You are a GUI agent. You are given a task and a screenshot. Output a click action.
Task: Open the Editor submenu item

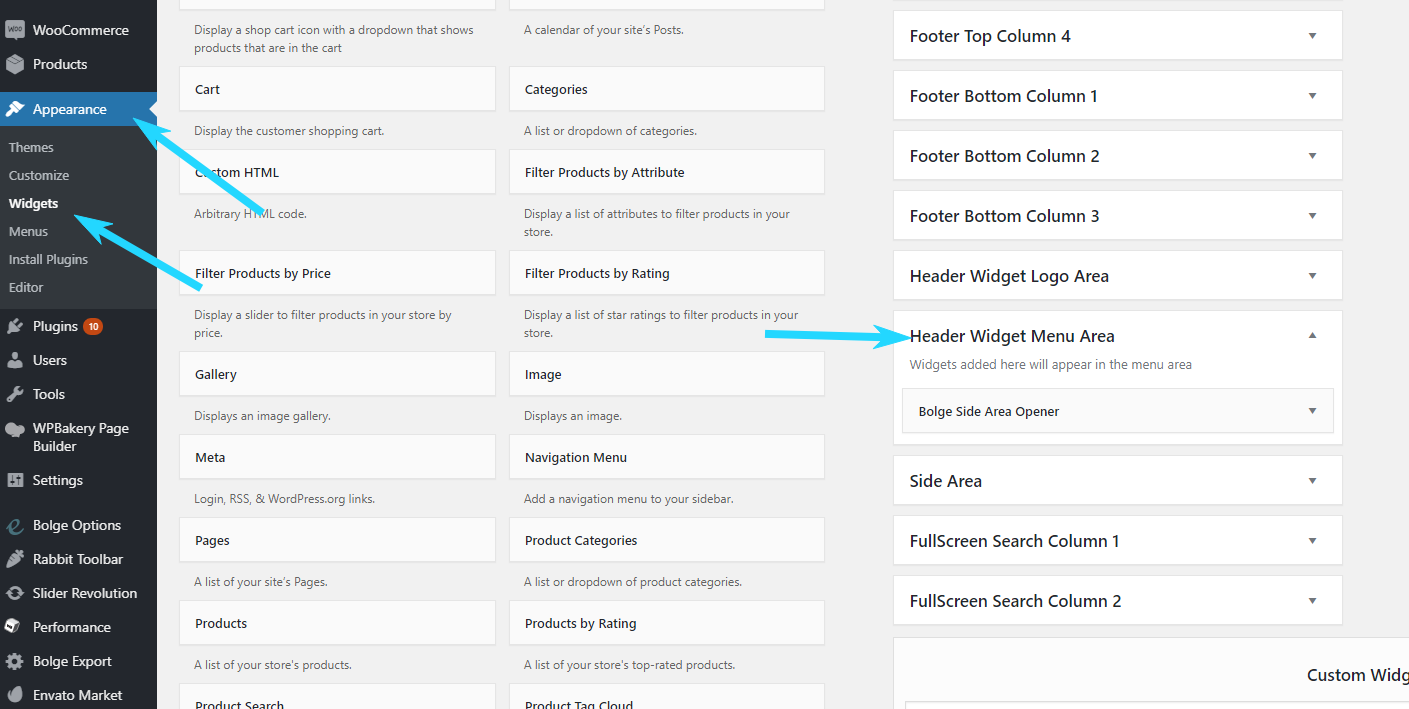(x=26, y=287)
